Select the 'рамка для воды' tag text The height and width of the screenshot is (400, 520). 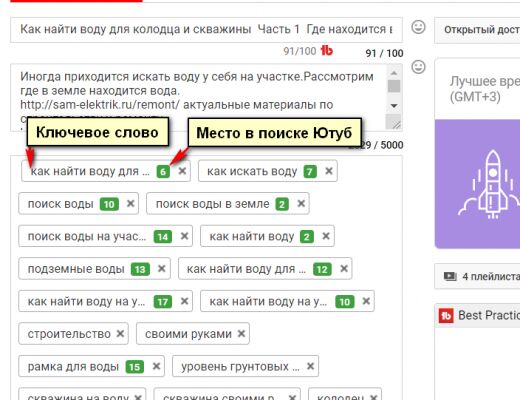(73, 366)
